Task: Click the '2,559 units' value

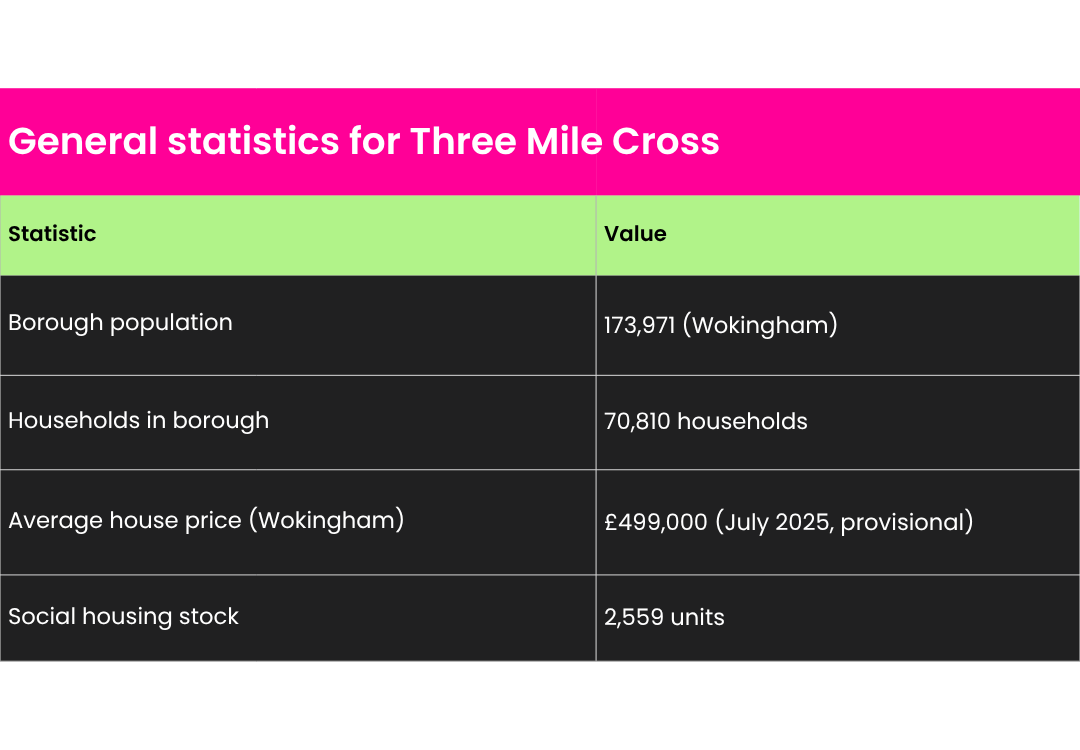Action: coord(664,617)
